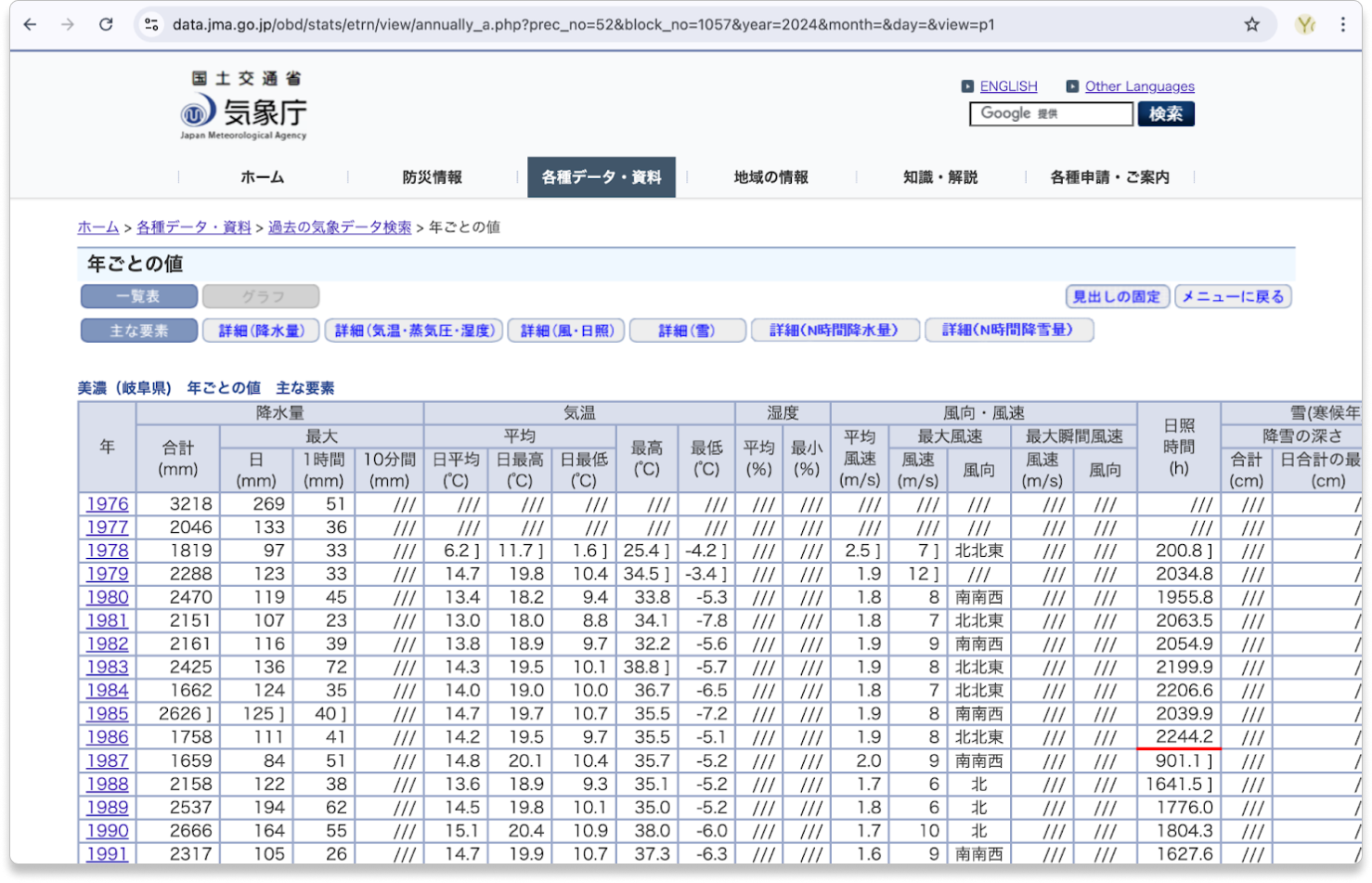Switch to the グラフ tab

coord(261,297)
